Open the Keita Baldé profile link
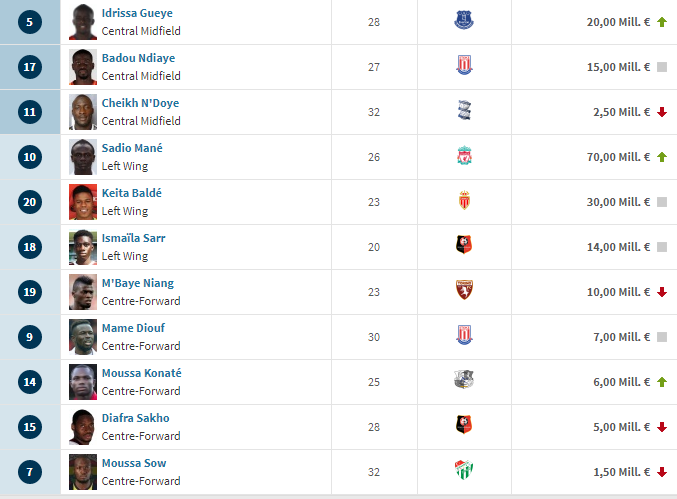This screenshot has height=499, width=677. pos(132,193)
